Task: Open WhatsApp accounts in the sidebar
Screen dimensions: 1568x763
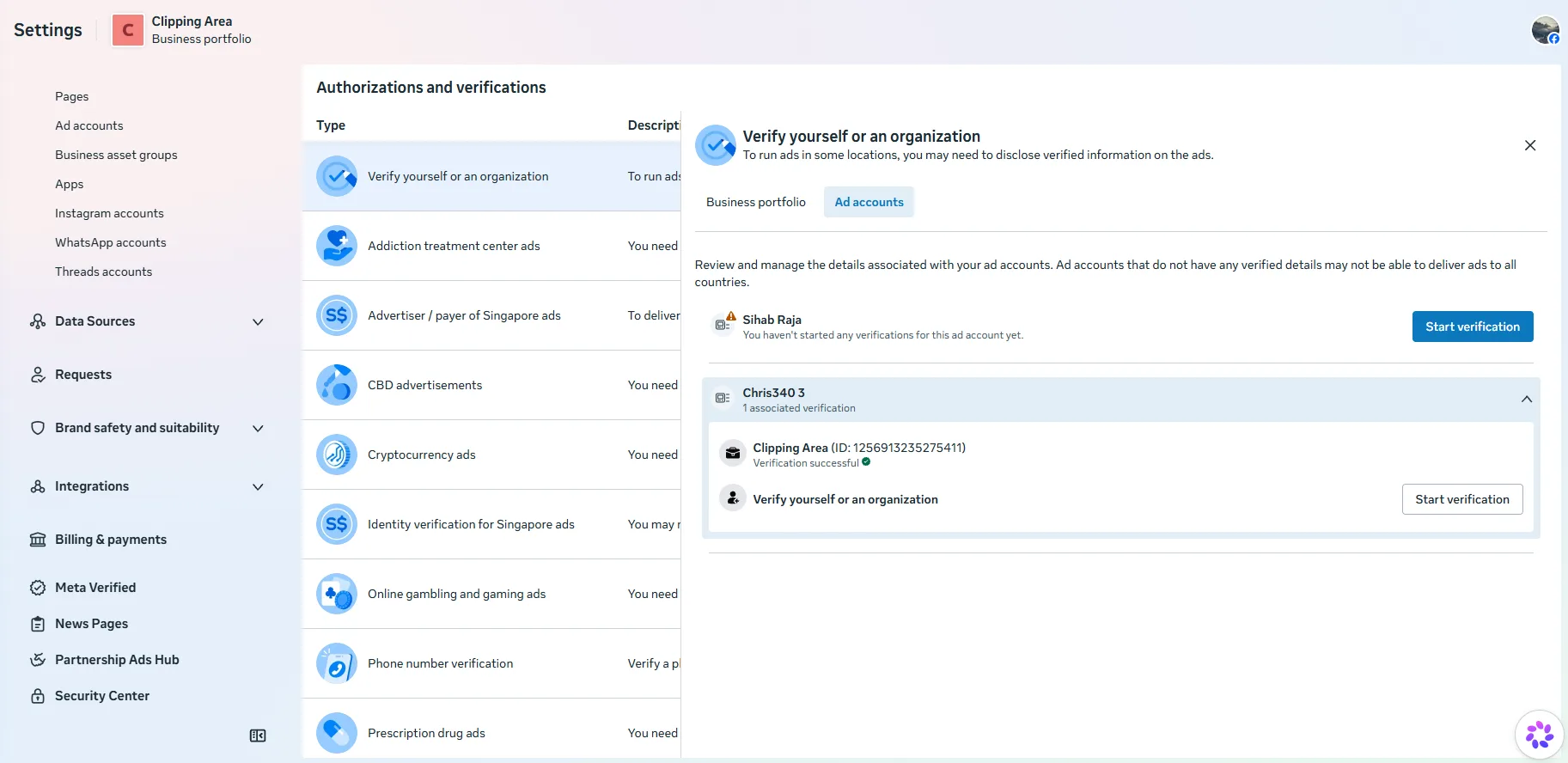Action: click(x=111, y=242)
